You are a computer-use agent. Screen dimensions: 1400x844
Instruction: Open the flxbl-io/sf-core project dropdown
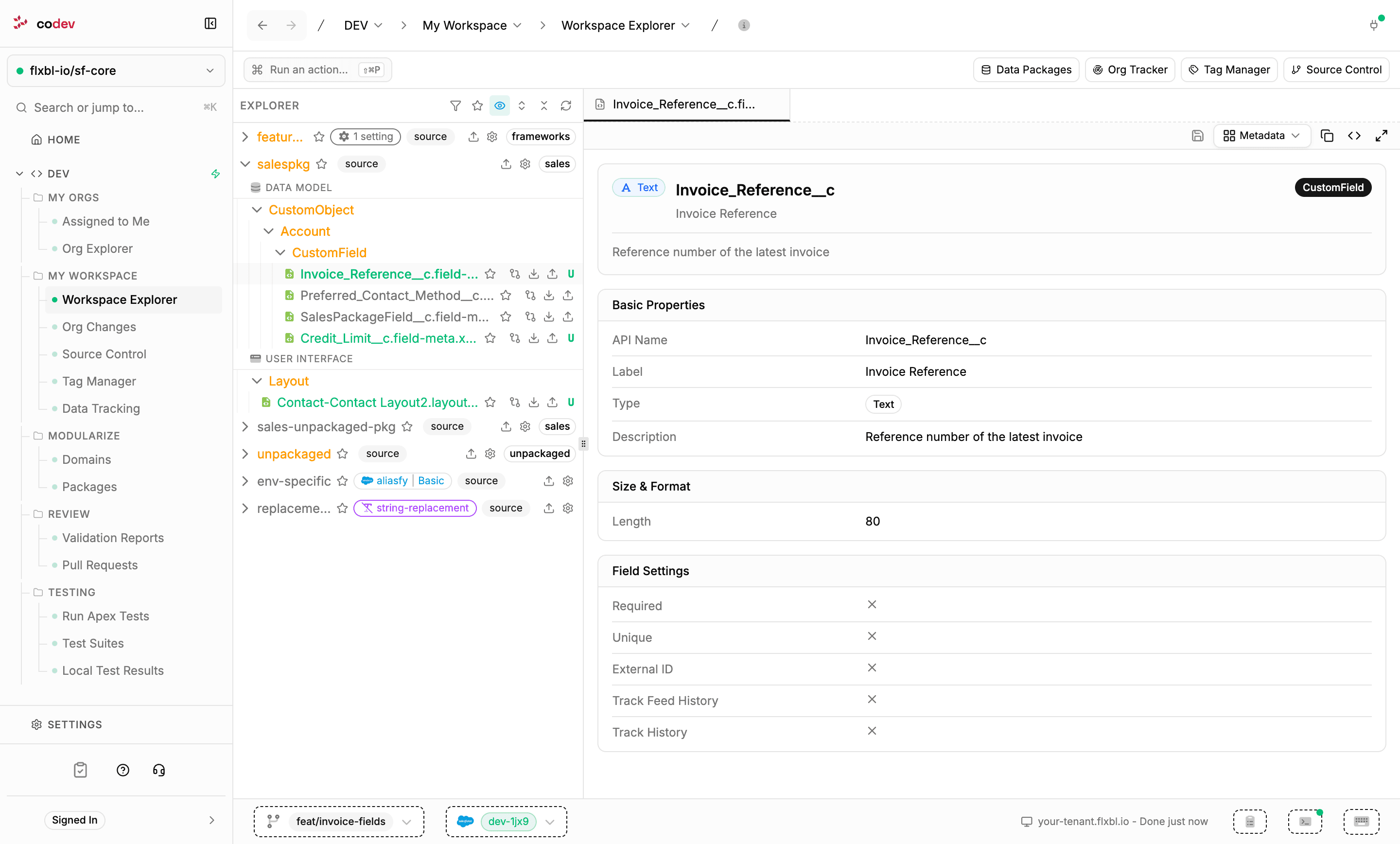point(116,70)
